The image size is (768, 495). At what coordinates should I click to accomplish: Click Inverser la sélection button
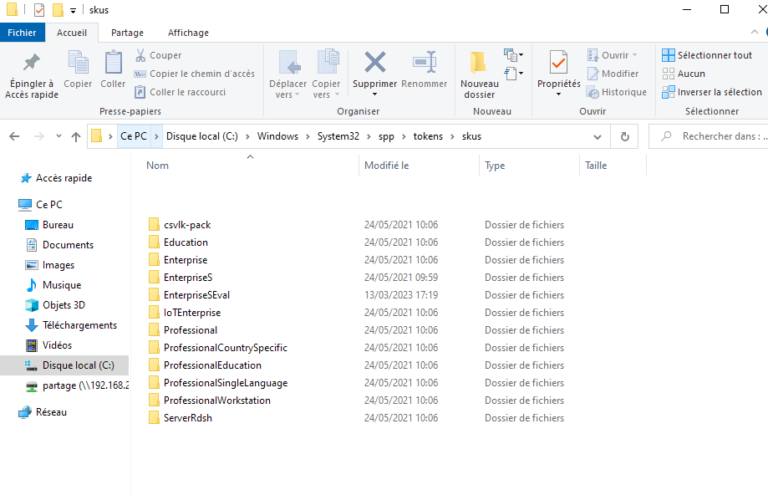pyautogui.click(x=711, y=92)
